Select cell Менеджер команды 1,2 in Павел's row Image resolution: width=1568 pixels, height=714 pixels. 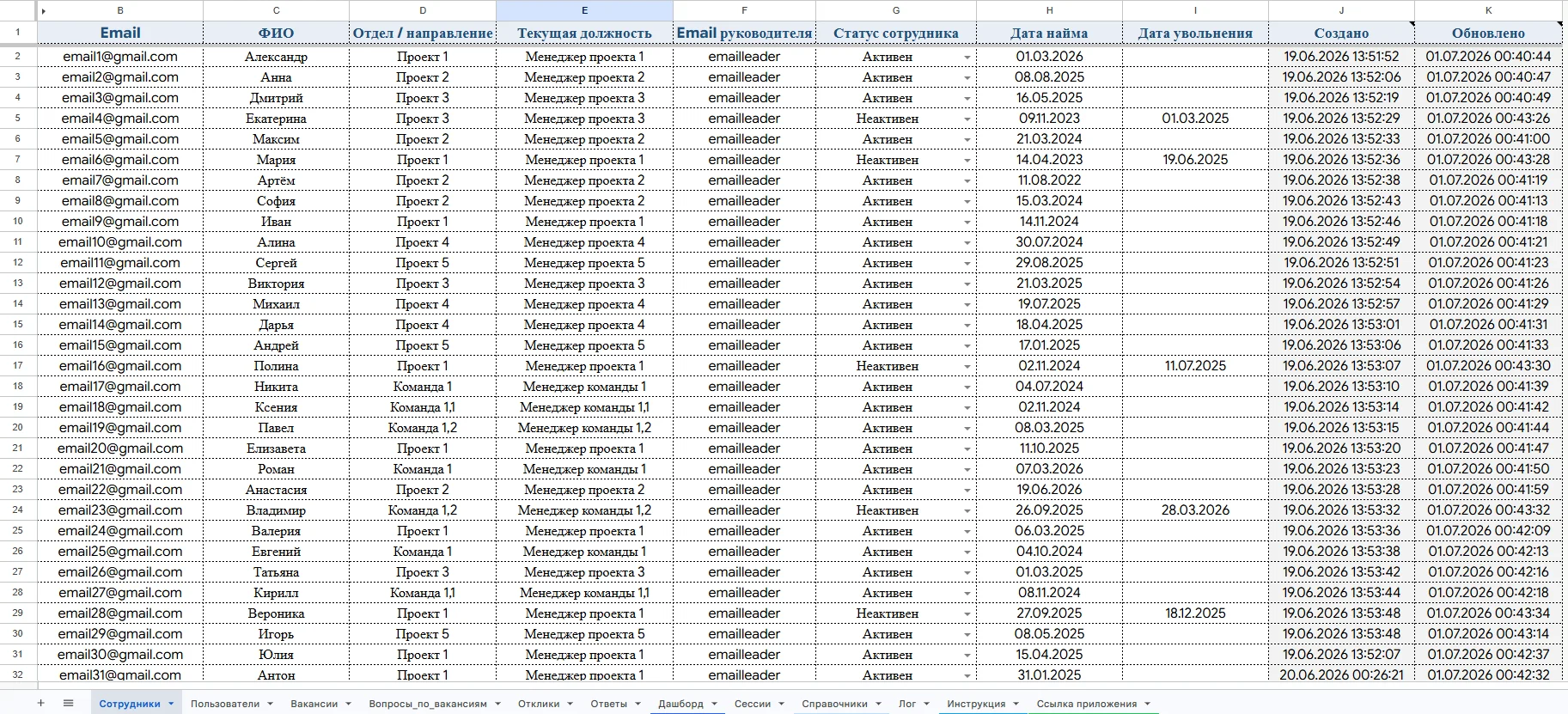(584, 428)
